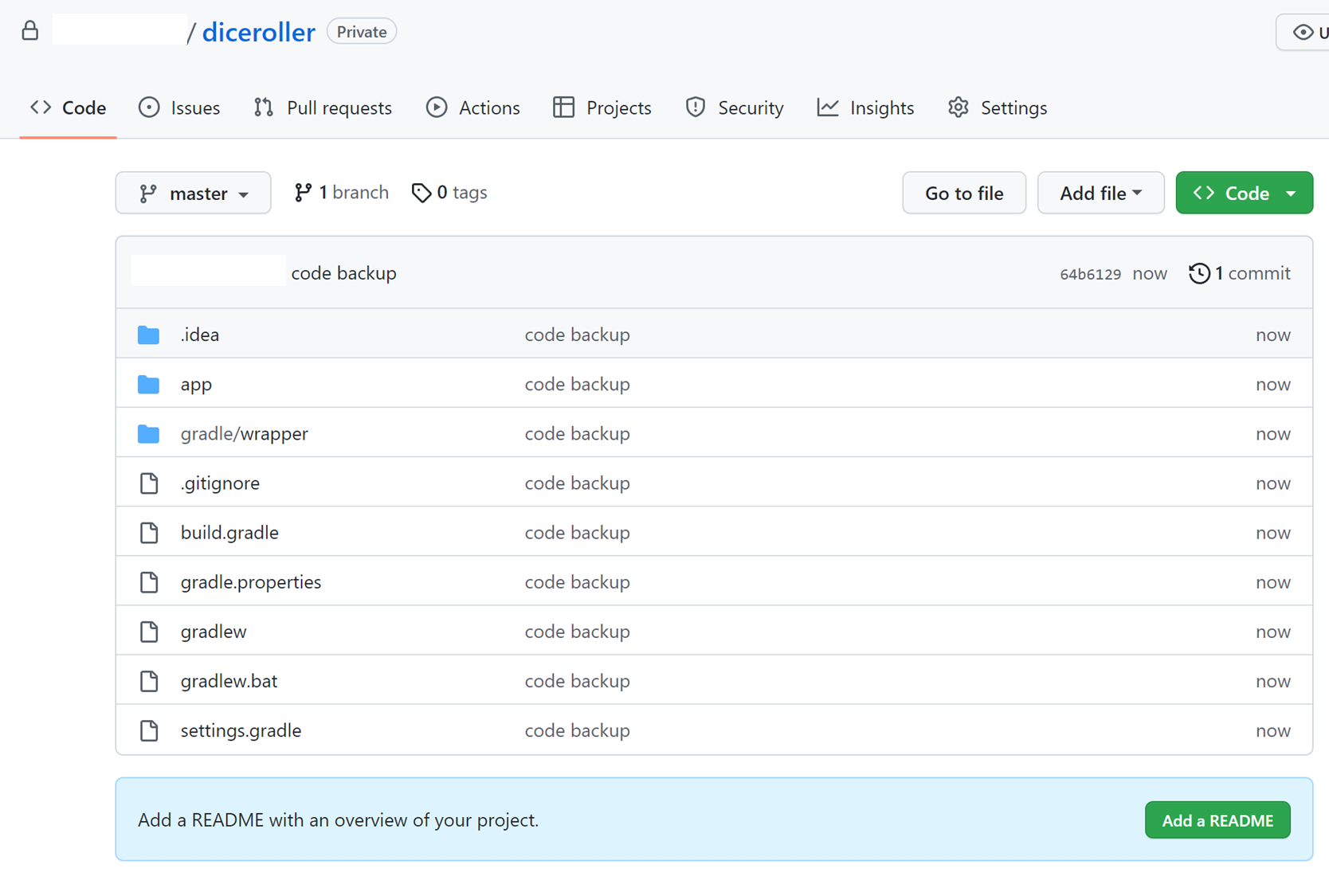This screenshot has width=1329, height=896.
Task: Click the table icon on the Projects tab
Action: point(563,107)
